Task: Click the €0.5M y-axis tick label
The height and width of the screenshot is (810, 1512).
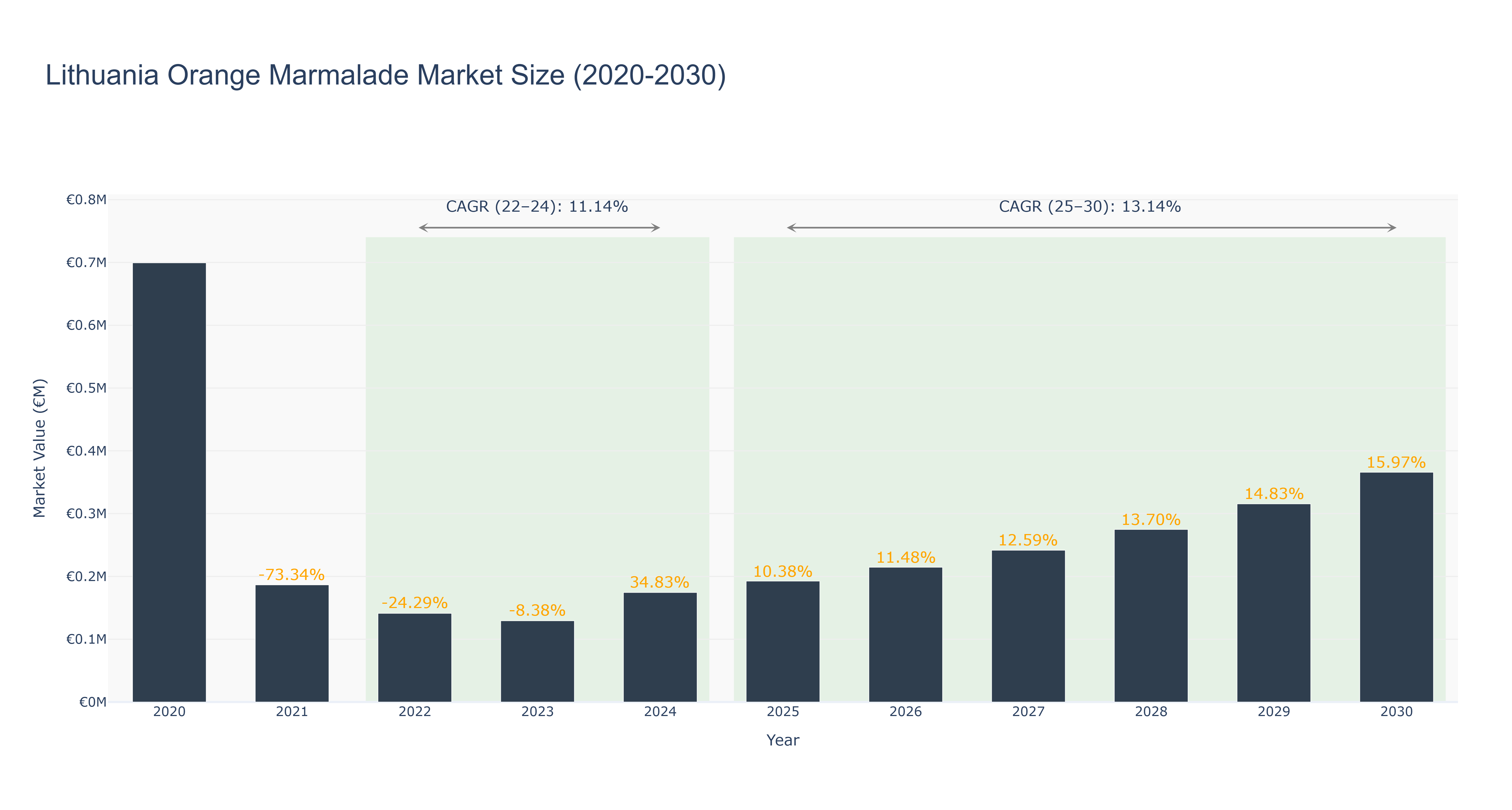Action: (x=86, y=389)
